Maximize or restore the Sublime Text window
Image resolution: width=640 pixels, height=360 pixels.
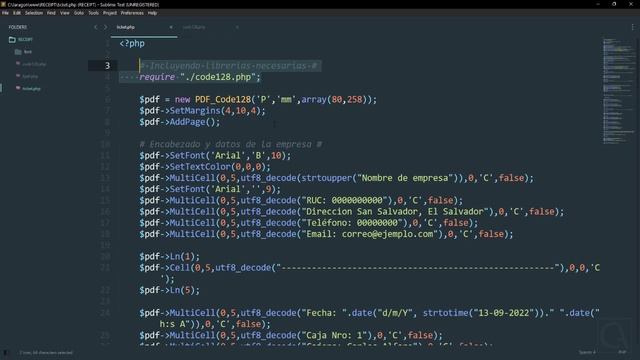(614, 4)
